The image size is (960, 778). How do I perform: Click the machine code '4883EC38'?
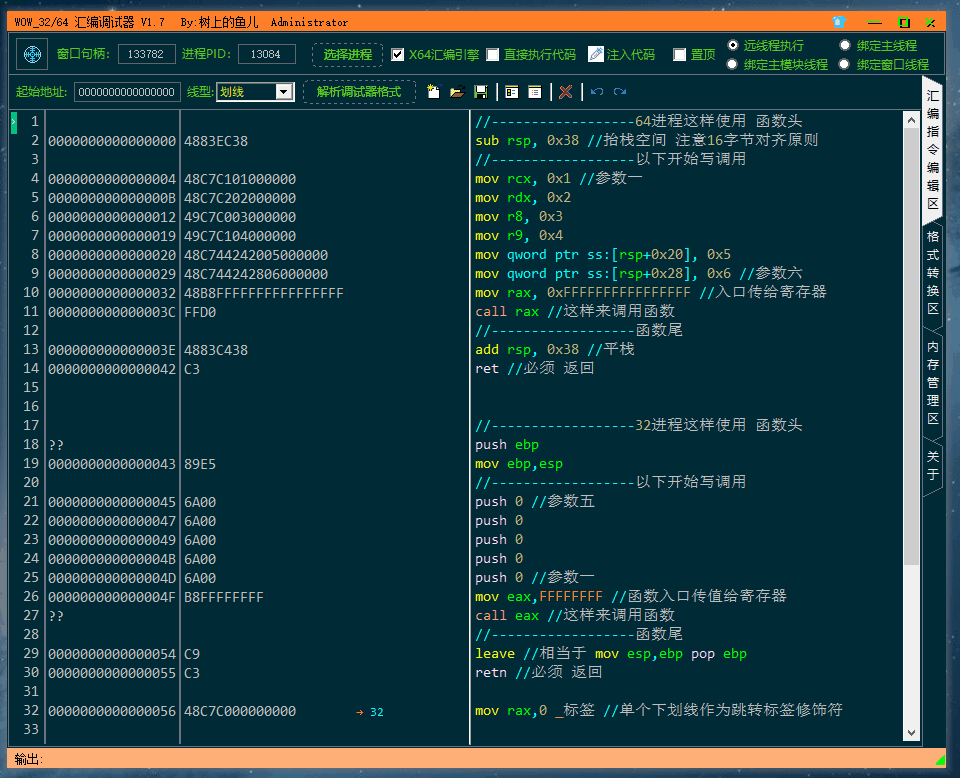(x=216, y=141)
